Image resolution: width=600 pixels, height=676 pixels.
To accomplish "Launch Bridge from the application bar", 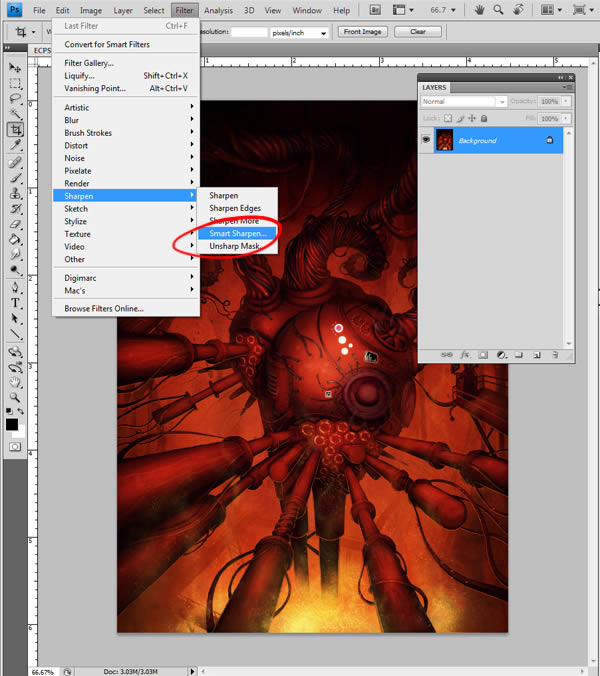I will pyautogui.click(x=375, y=10).
